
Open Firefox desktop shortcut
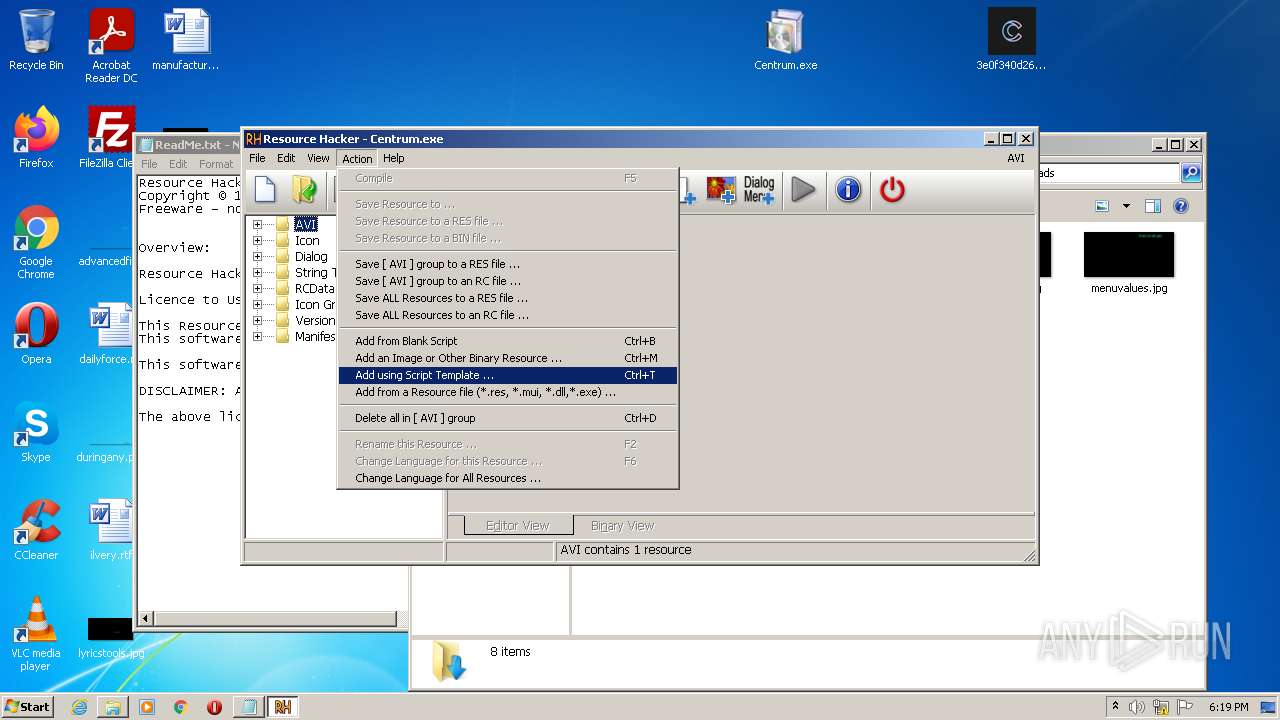point(36,138)
